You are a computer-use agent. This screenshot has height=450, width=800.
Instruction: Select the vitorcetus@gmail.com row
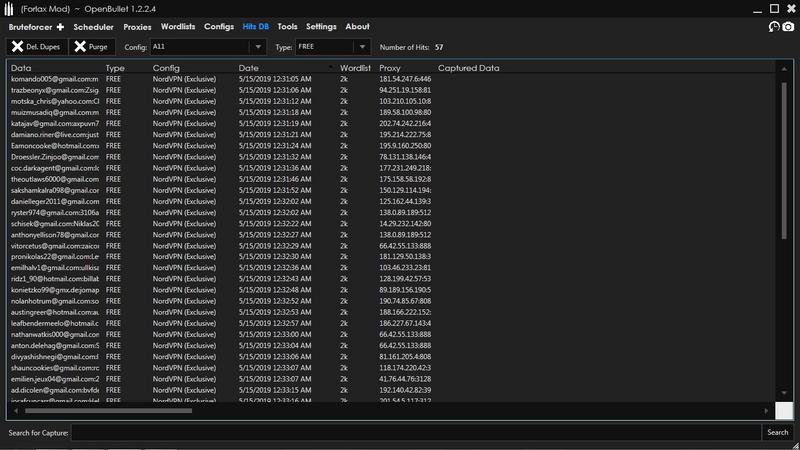tap(392, 246)
